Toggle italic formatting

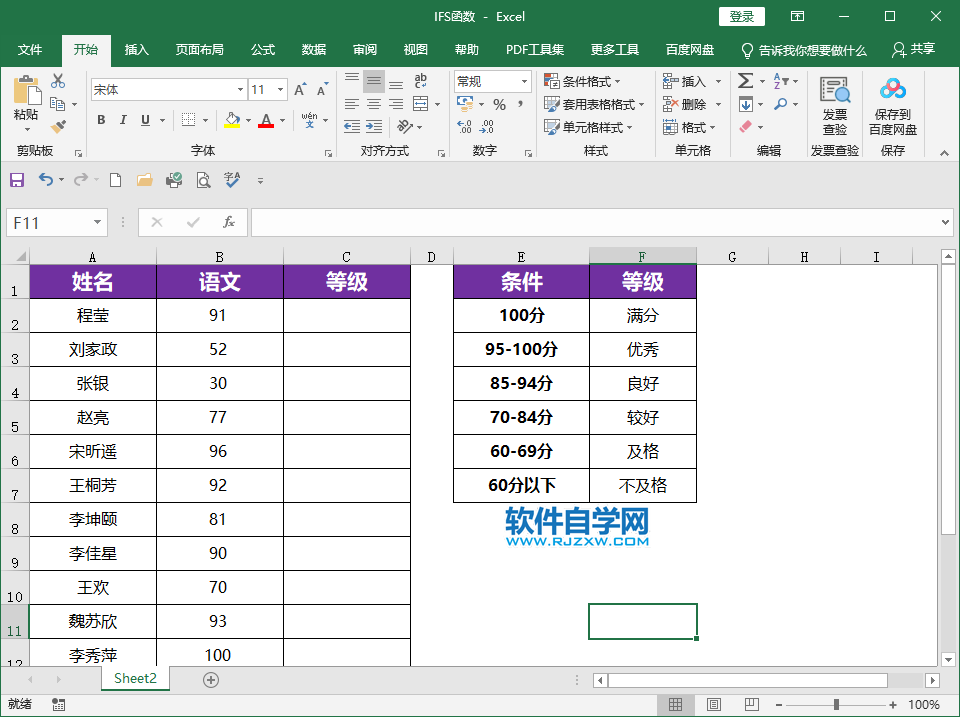click(x=123, y=119)
